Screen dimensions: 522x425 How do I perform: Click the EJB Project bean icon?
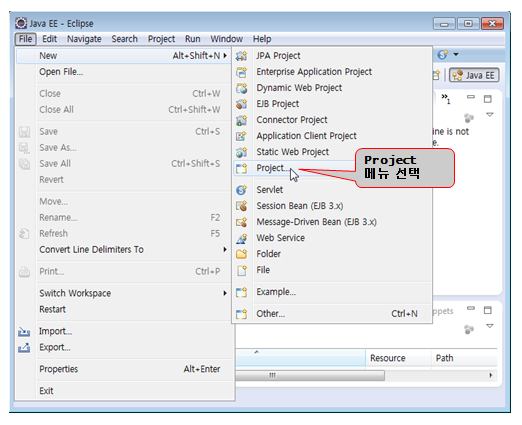tap(242, 104)
